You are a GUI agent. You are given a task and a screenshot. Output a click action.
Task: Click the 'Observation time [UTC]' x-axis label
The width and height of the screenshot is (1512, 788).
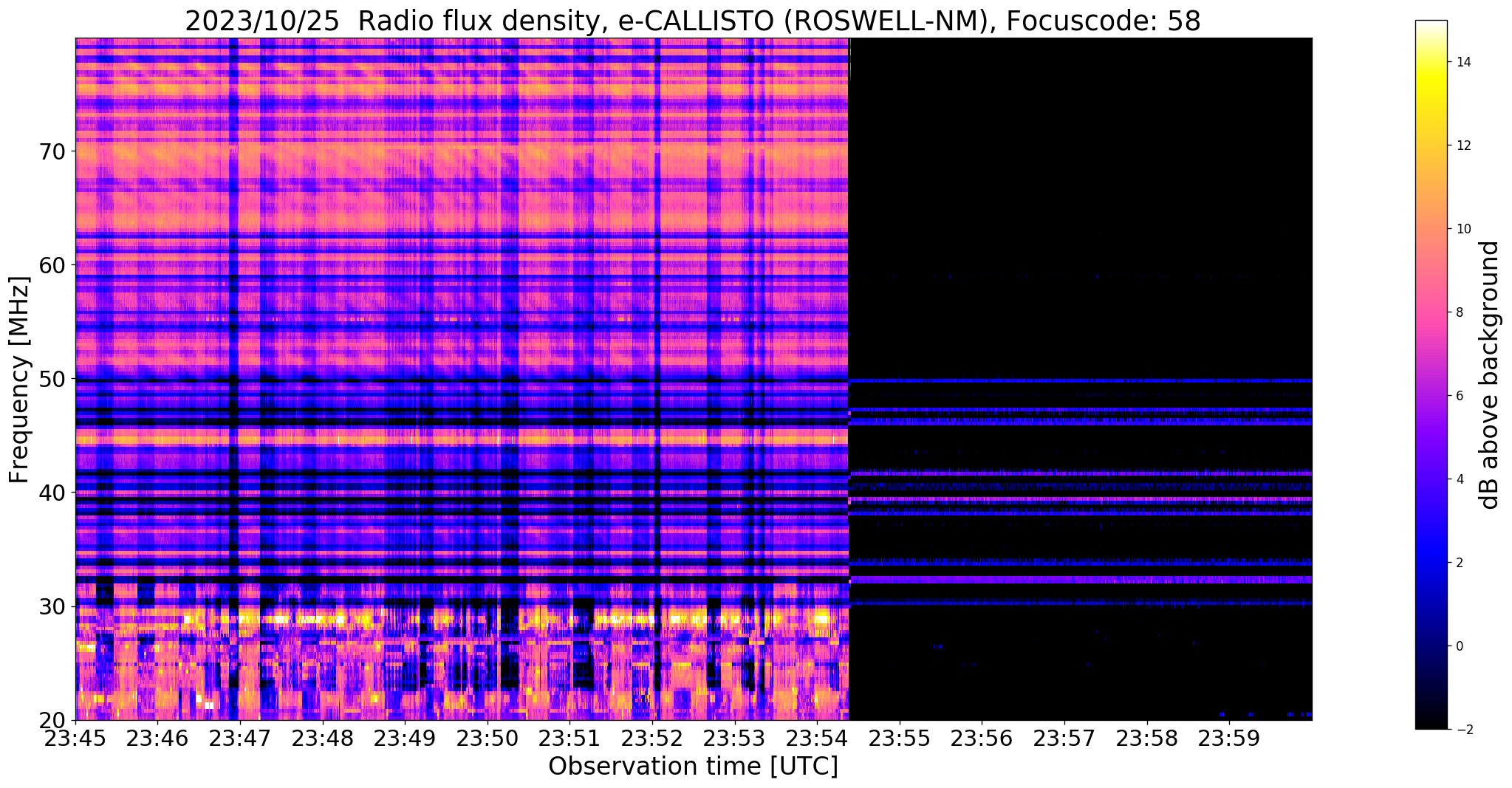693,767
